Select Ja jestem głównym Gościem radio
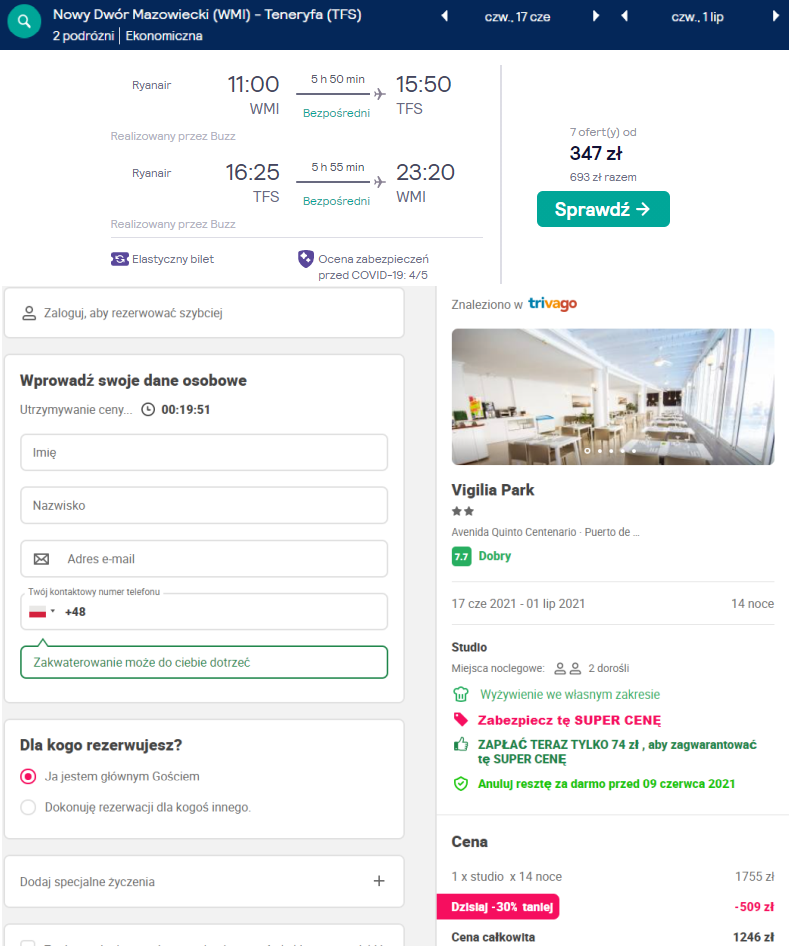The height and width of the screenshot is (946, 789). [28, 776]
